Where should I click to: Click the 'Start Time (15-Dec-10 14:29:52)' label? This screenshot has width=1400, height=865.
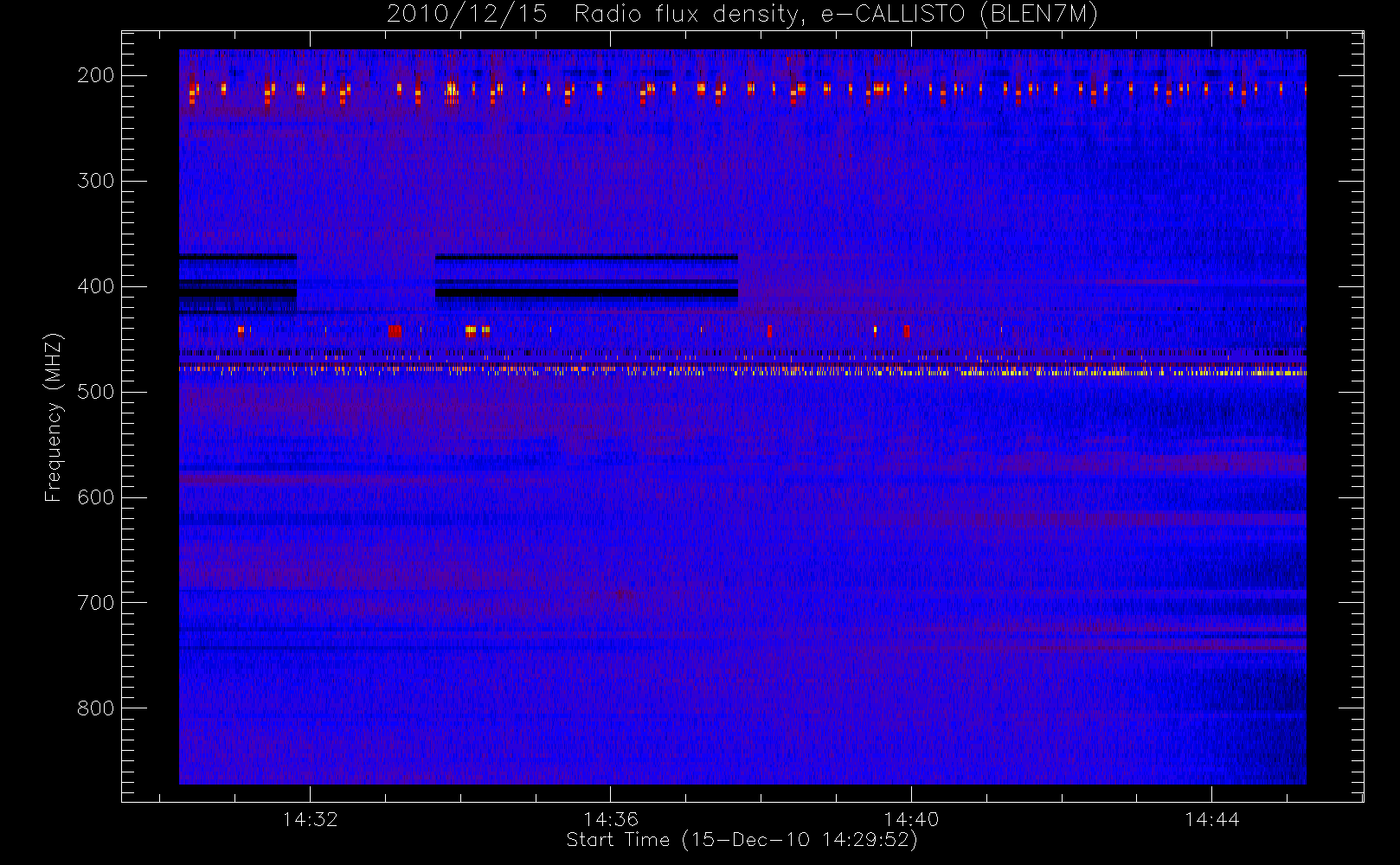click(x=742, y=840)
